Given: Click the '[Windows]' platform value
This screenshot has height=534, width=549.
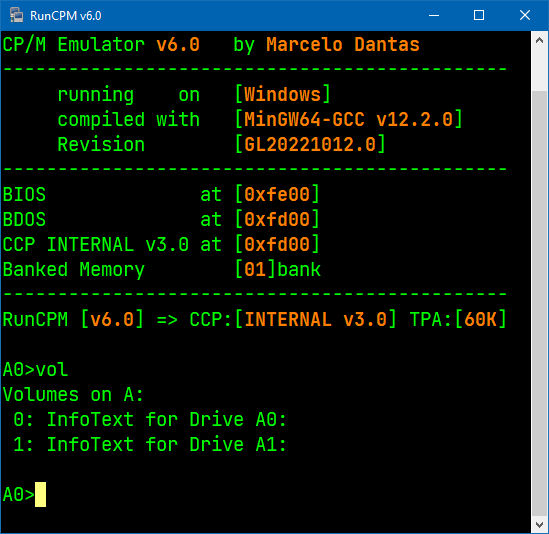Looking at the screenshot, I should pyautogui.click(x=283, y=95).
